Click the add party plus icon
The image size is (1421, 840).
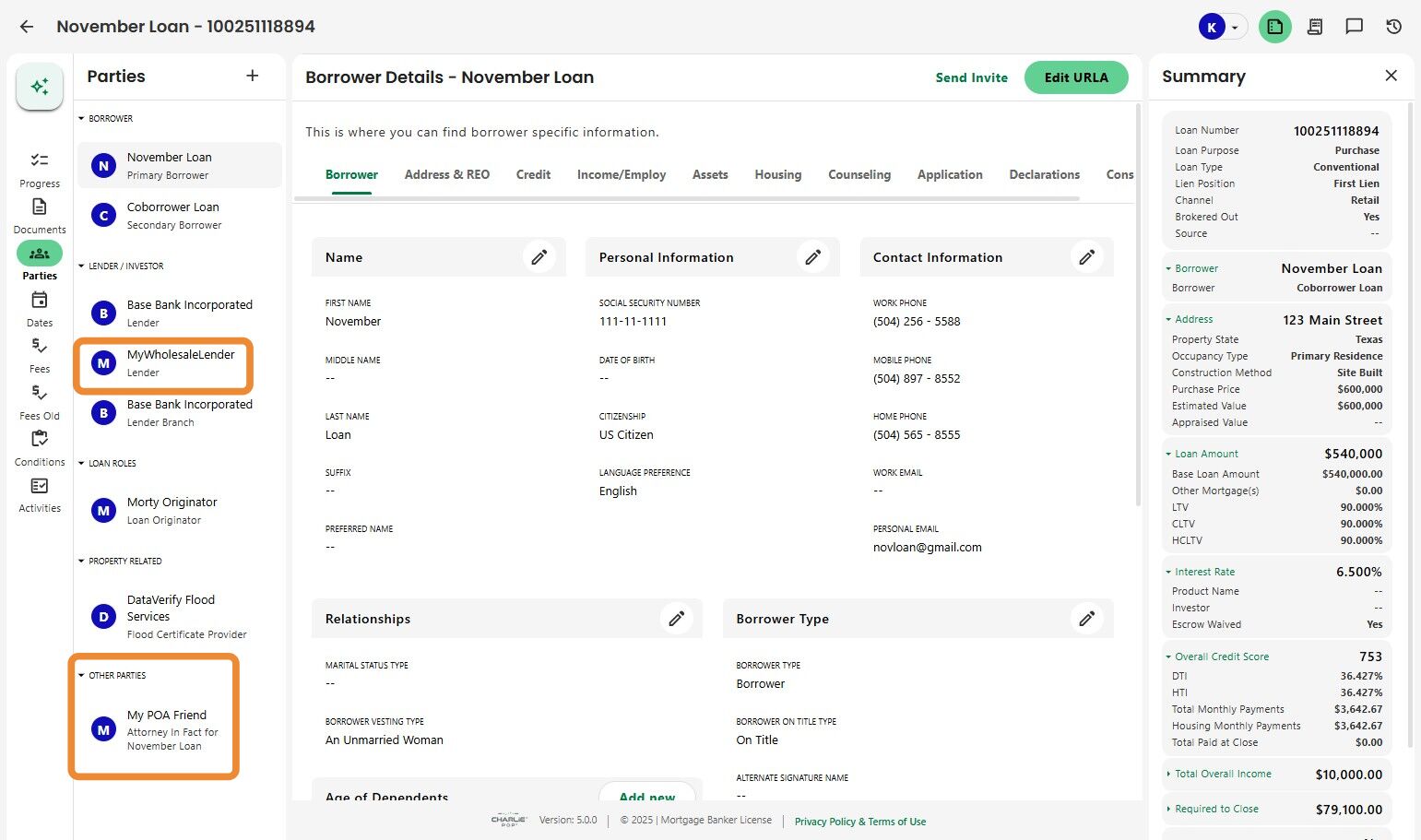pos(253,76)
